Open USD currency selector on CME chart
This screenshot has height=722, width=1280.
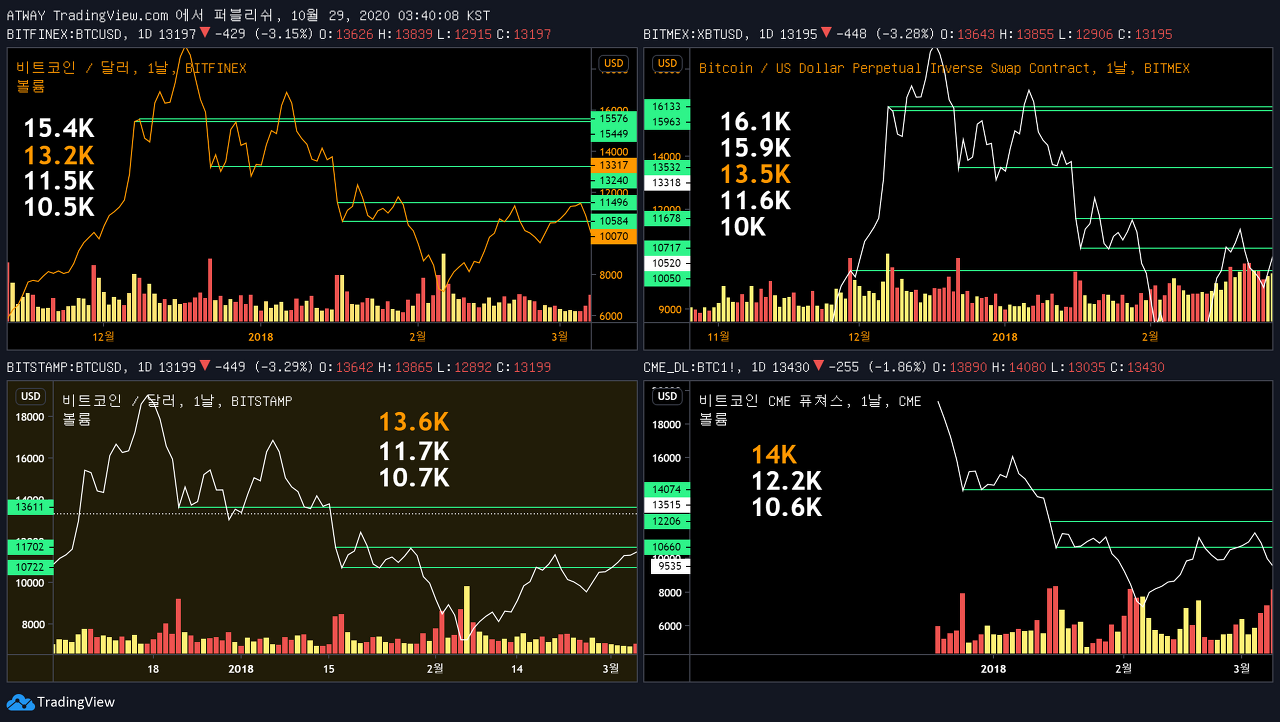pyautogui.click(x=667, y=396)
